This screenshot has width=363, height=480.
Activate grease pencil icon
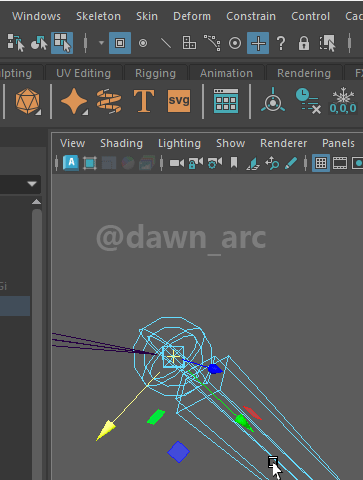291,163
